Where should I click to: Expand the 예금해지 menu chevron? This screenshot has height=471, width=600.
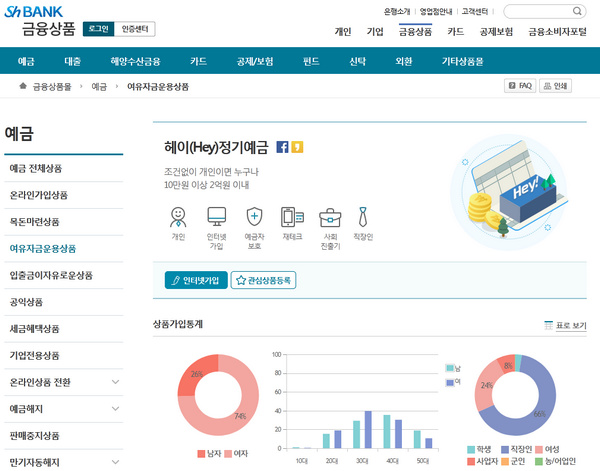click(115, 409)
